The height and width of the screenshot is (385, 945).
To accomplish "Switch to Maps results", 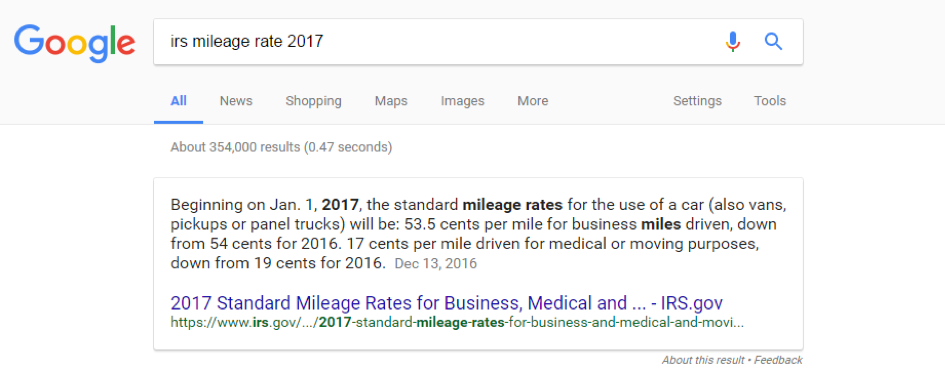I will point(391,101).
